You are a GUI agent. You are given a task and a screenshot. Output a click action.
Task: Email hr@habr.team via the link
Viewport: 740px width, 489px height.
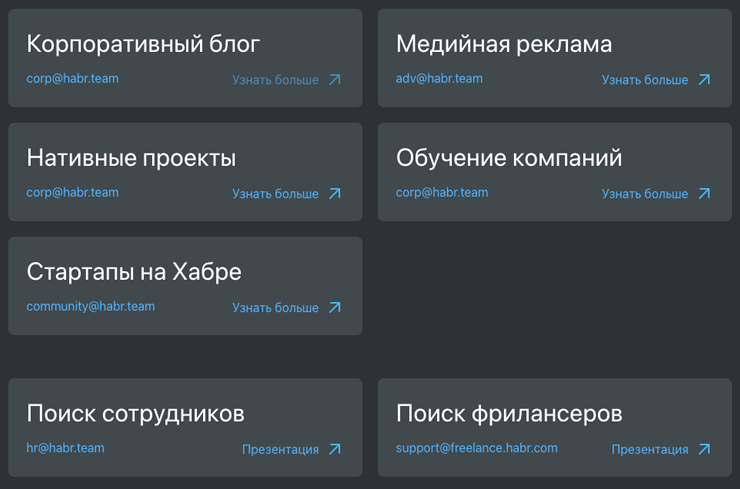coord(65,448)
